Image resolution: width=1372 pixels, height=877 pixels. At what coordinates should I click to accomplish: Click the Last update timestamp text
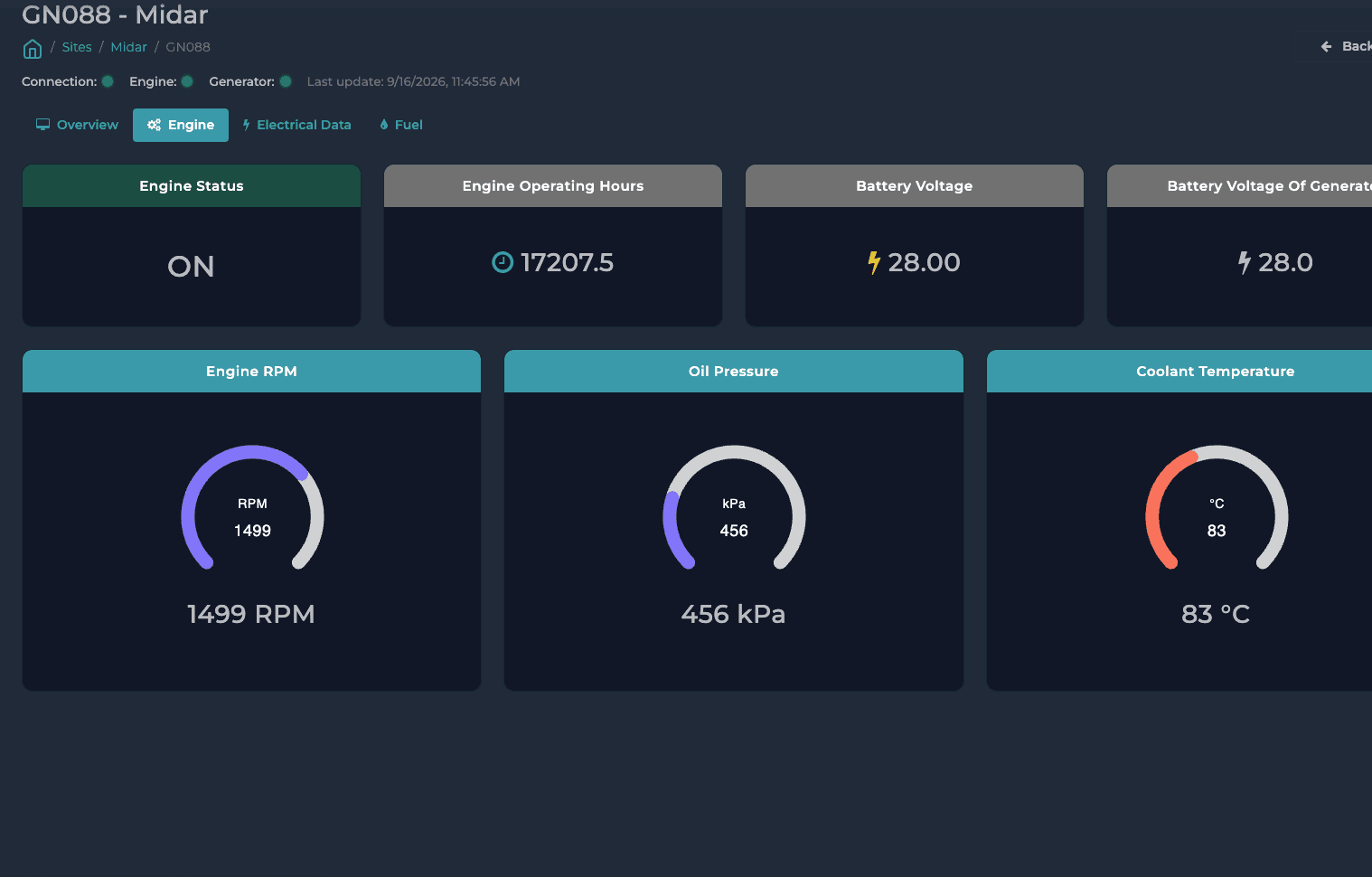pyautogui.click(x=413, y=81)
